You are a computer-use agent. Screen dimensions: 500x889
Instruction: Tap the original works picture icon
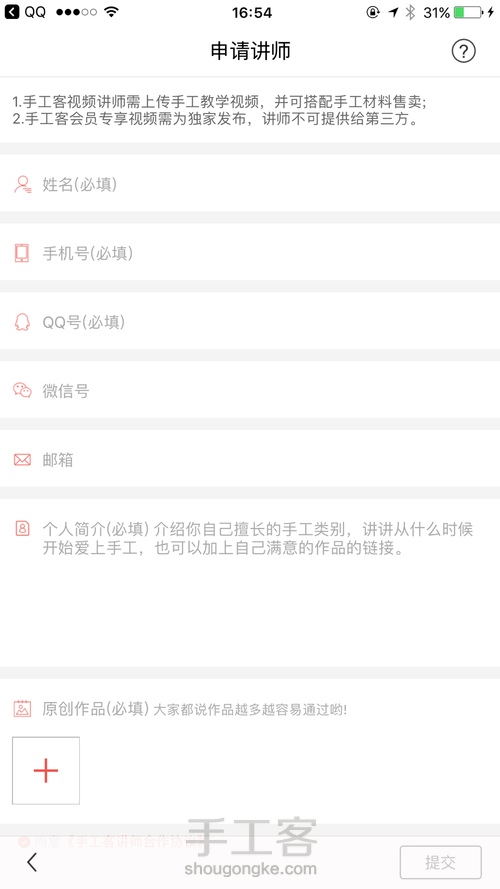22,709
